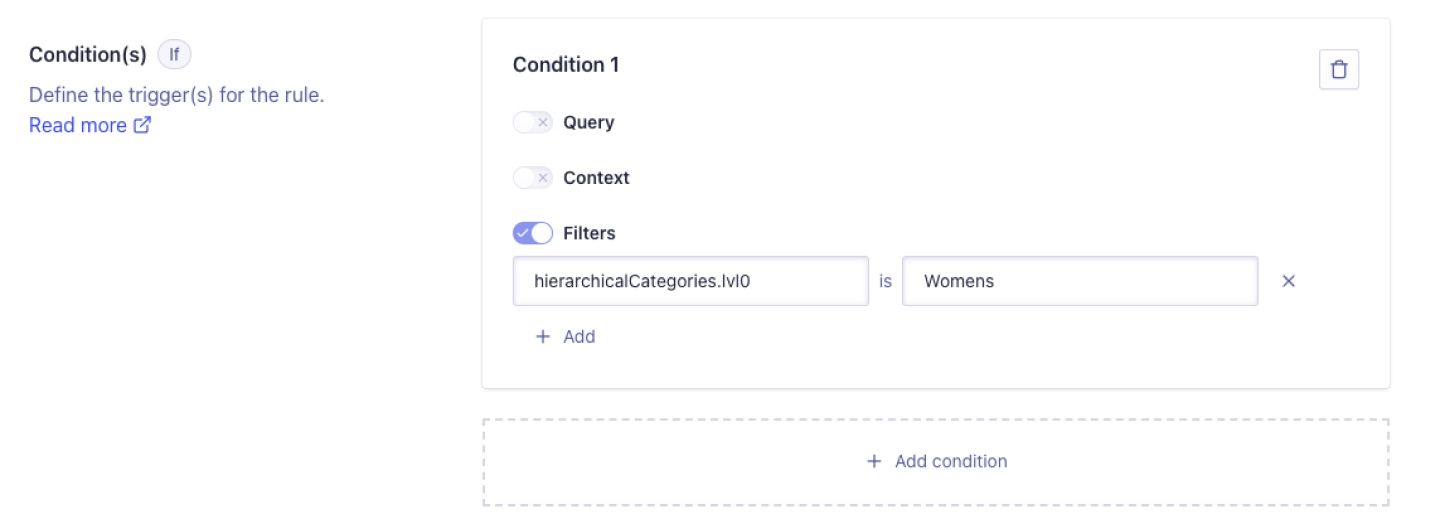Open the Read more link
The width and height of the screenshot is (1440, 526).
[x=78, y=125]
